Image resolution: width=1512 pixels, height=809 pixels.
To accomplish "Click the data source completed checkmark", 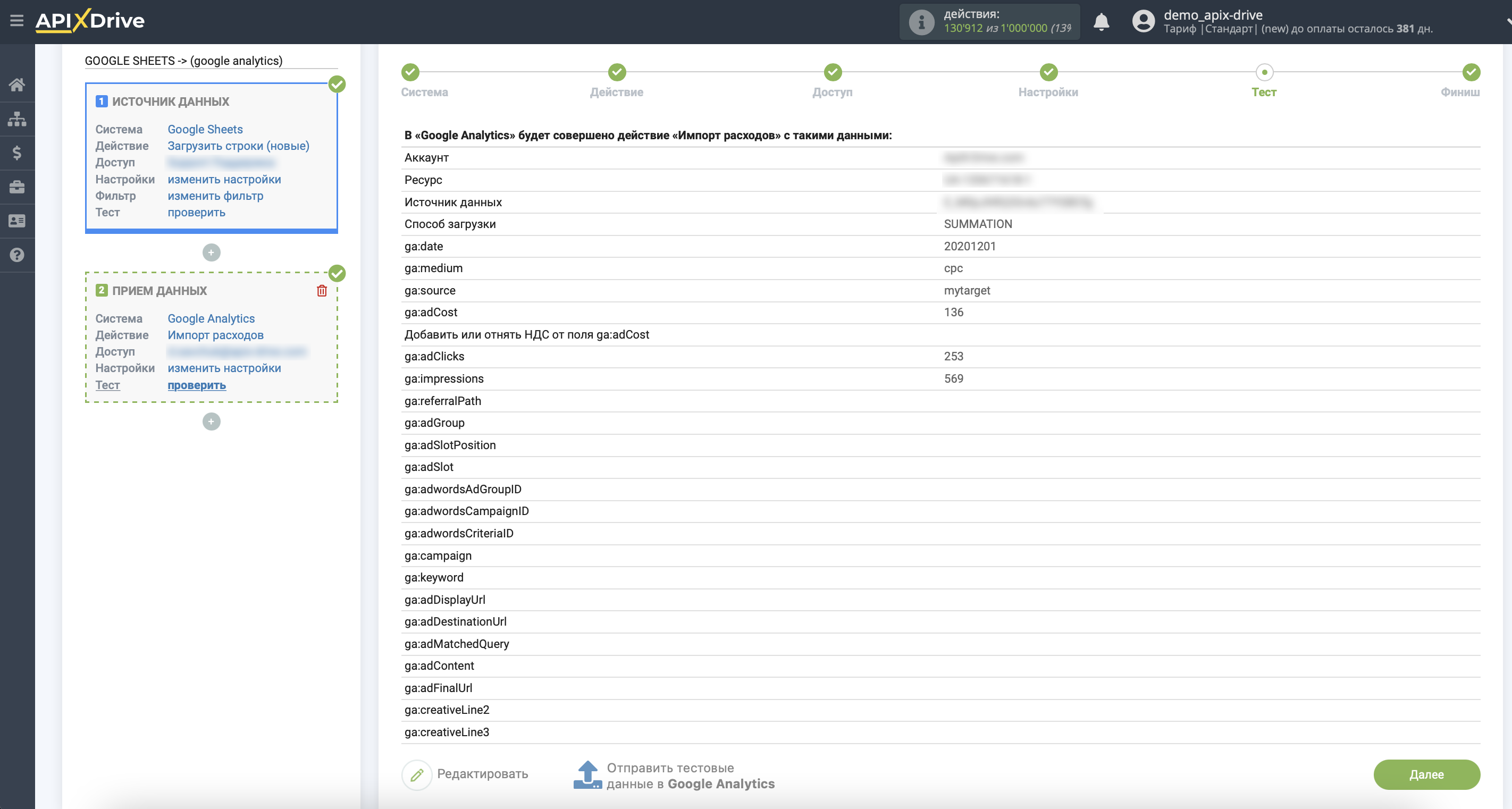I will click(x=337, y=85).
